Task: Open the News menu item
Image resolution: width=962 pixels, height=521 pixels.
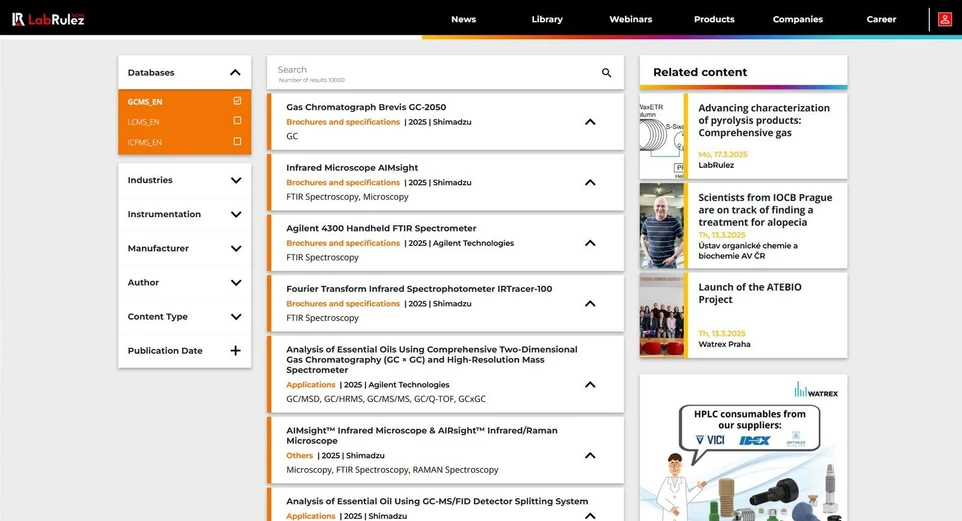Action: point(463,19)
